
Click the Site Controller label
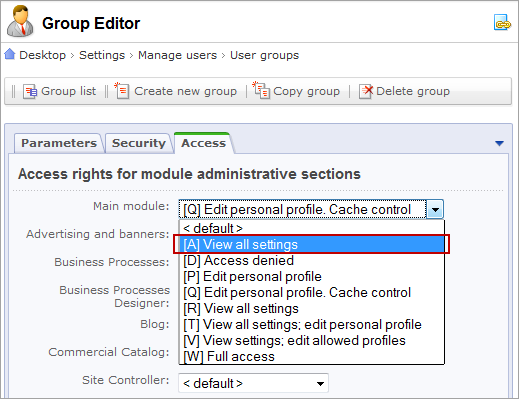click(126, 380)
